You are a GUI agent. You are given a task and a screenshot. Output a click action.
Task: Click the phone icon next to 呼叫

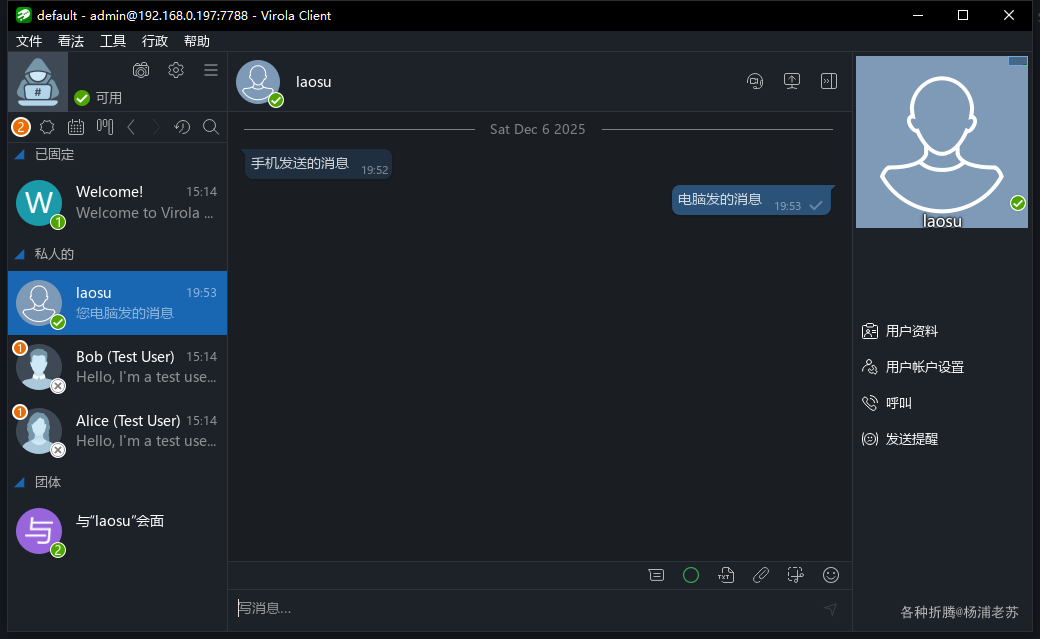(x=870, y=403)
